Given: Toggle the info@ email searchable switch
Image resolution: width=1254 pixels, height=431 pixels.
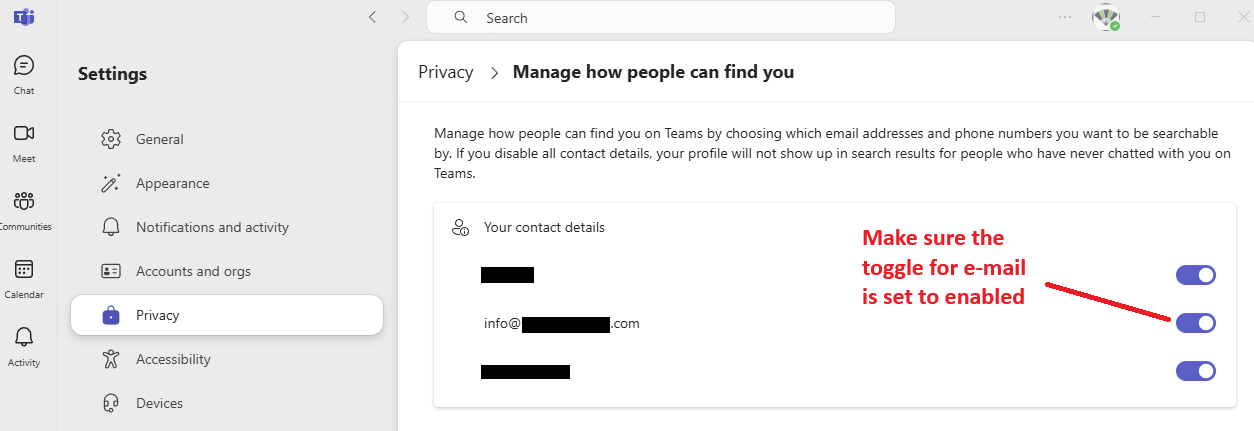Looking at the screenshot, I should coord(1196,323).
